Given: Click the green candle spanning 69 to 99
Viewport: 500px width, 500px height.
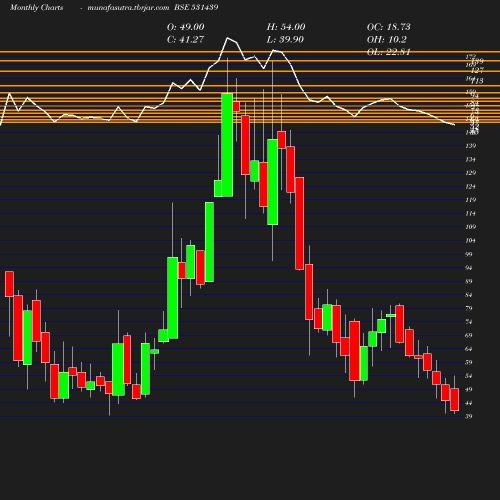Looking at the screenshot, I should pyautogui.click(x=172, y=298).
